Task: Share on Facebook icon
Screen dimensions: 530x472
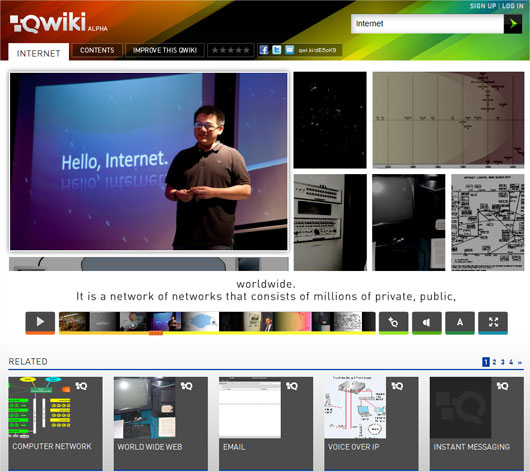Action: click(x=264, y=50)
